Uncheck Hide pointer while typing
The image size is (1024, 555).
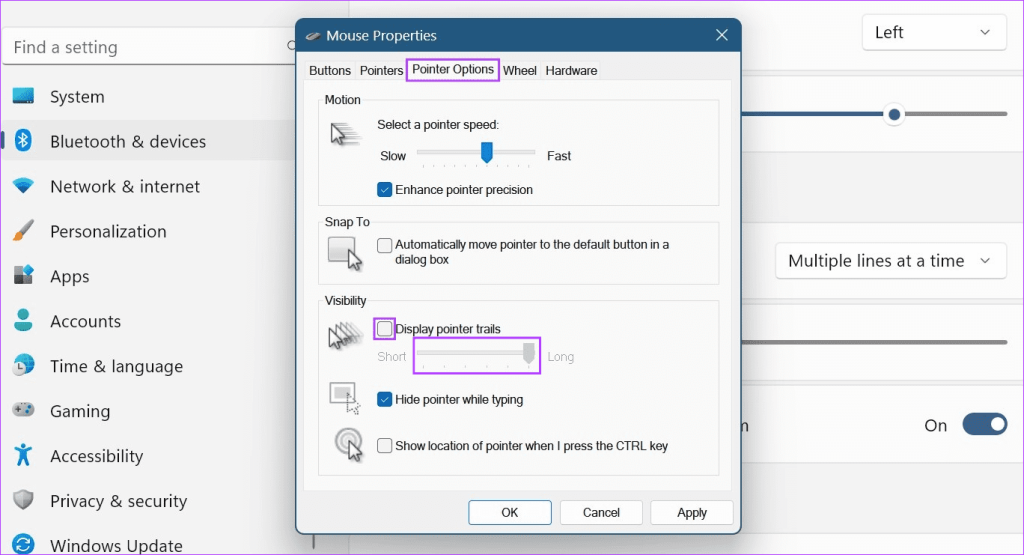(384, 399)
